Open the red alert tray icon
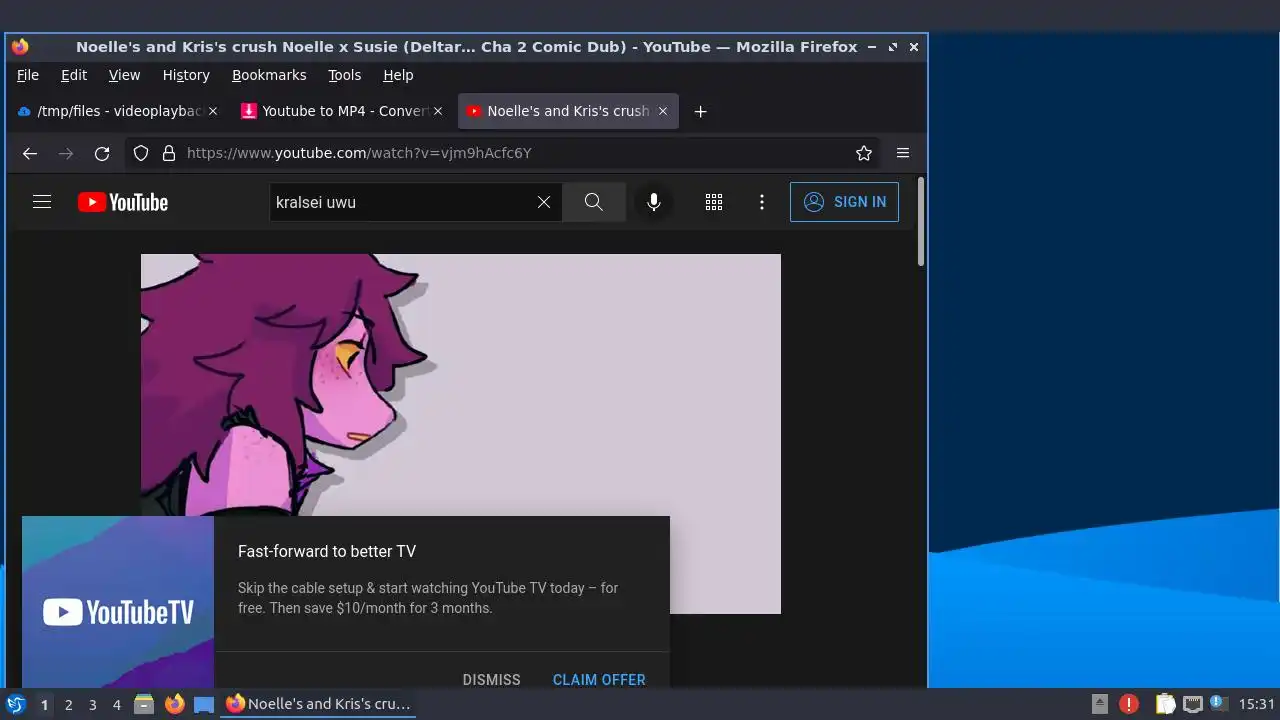Screen dimensions: 1280x720 (x=1128, y=704)
